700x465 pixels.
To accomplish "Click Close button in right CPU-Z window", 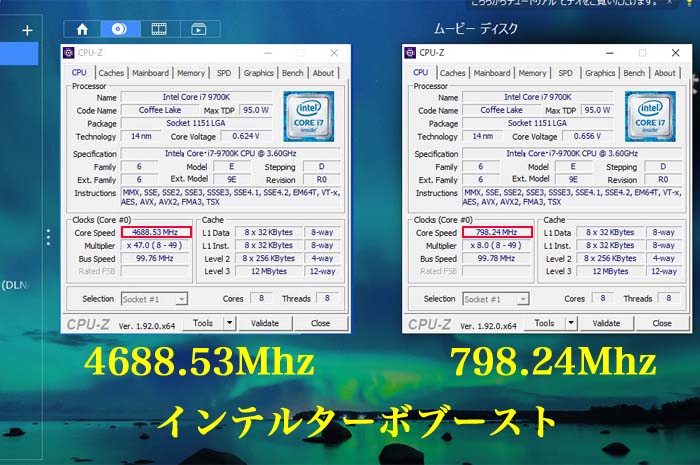I will click(x=662, y=323).
